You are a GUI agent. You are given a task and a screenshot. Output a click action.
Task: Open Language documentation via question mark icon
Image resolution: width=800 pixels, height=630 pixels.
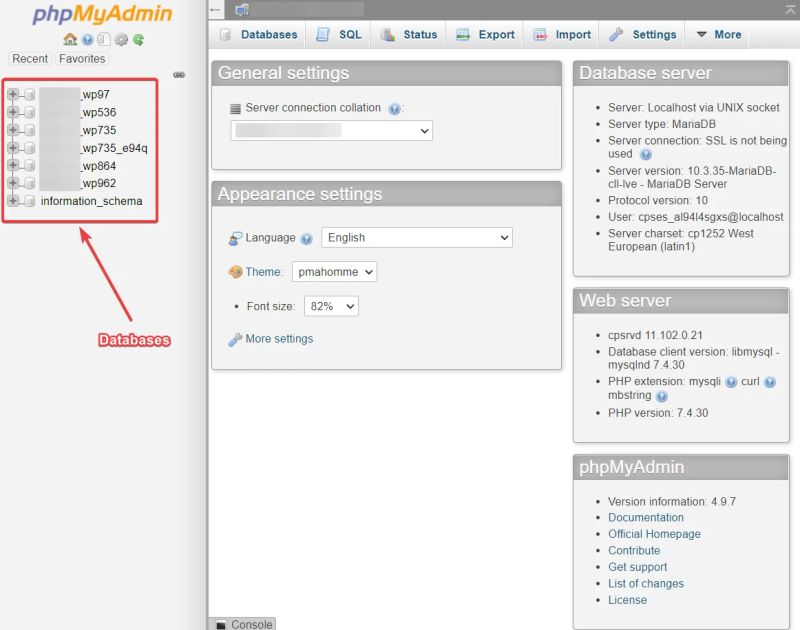308,237
